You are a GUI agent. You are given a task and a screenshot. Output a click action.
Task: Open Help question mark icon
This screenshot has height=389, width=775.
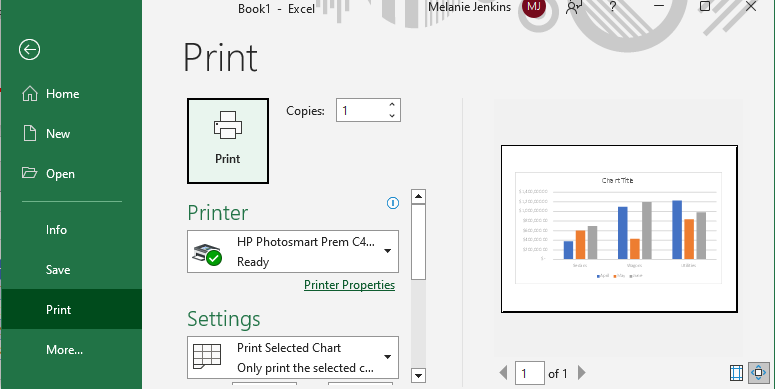pos(612,6)
